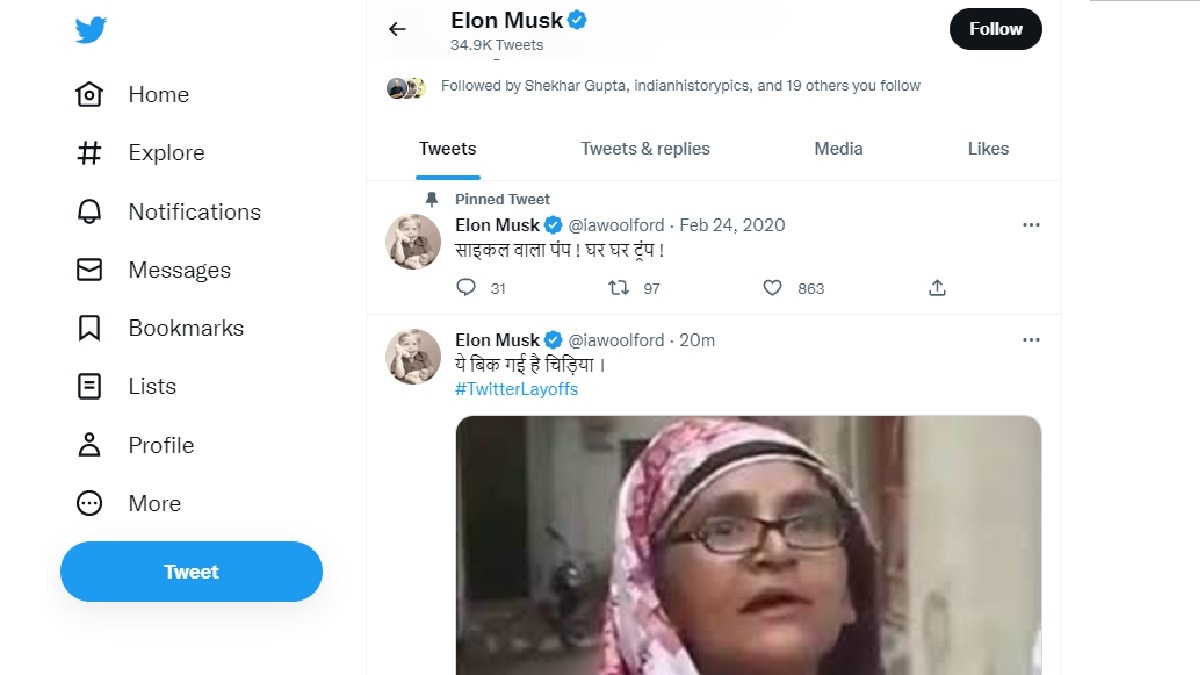This screenshot has height=675, width=1200.
Task: Share the pinned tweet
Action: pyautogui.click(x=937, y=287)
